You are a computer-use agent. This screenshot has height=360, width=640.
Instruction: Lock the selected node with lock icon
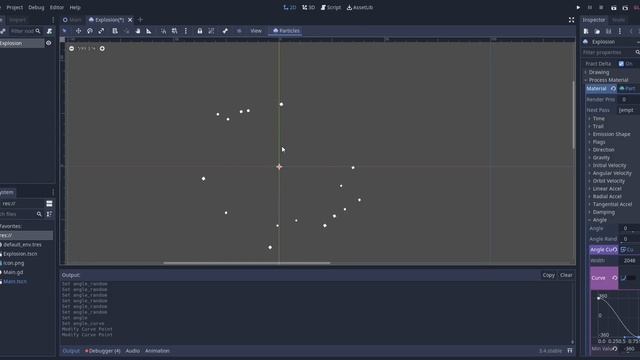200,31
